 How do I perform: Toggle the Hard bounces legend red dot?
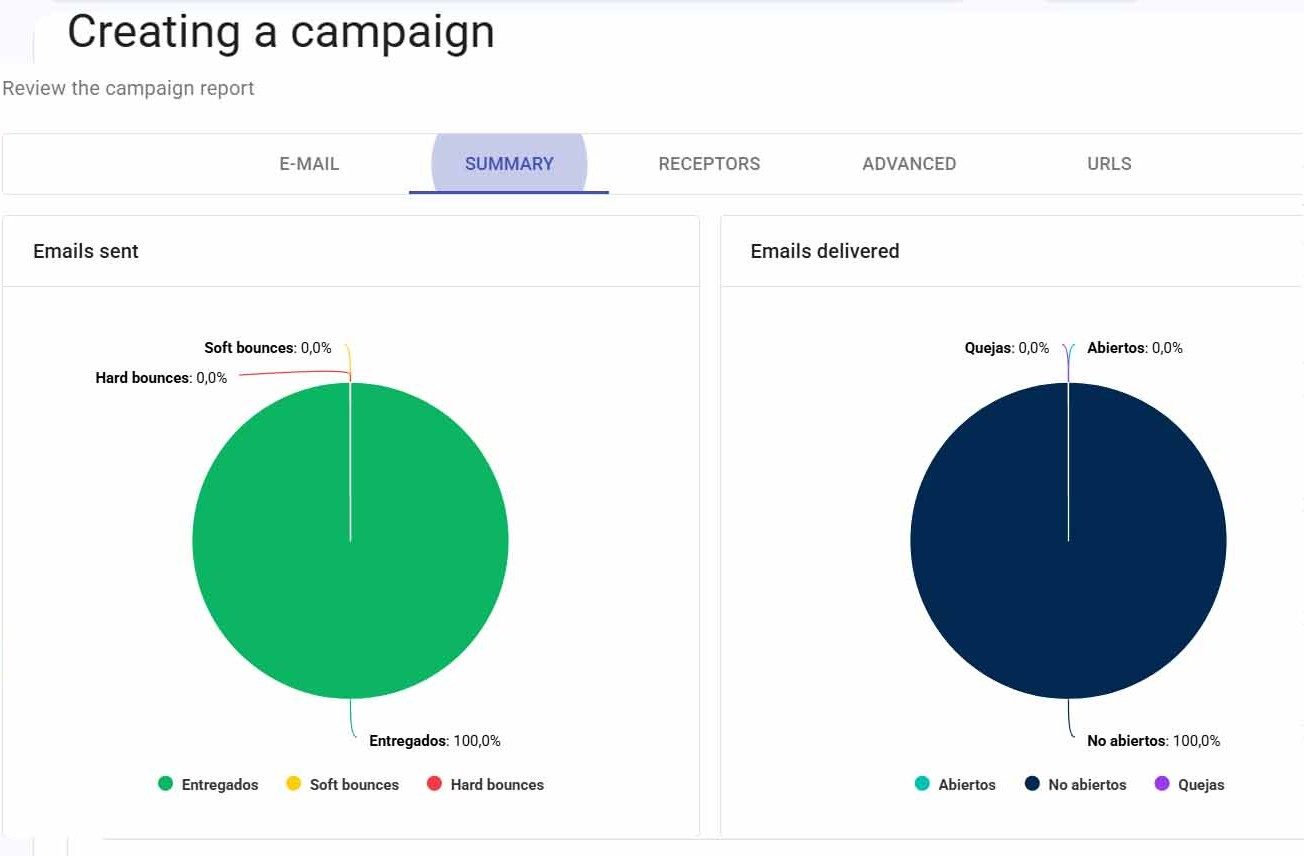pyautogui.click(x=434, y=784)
